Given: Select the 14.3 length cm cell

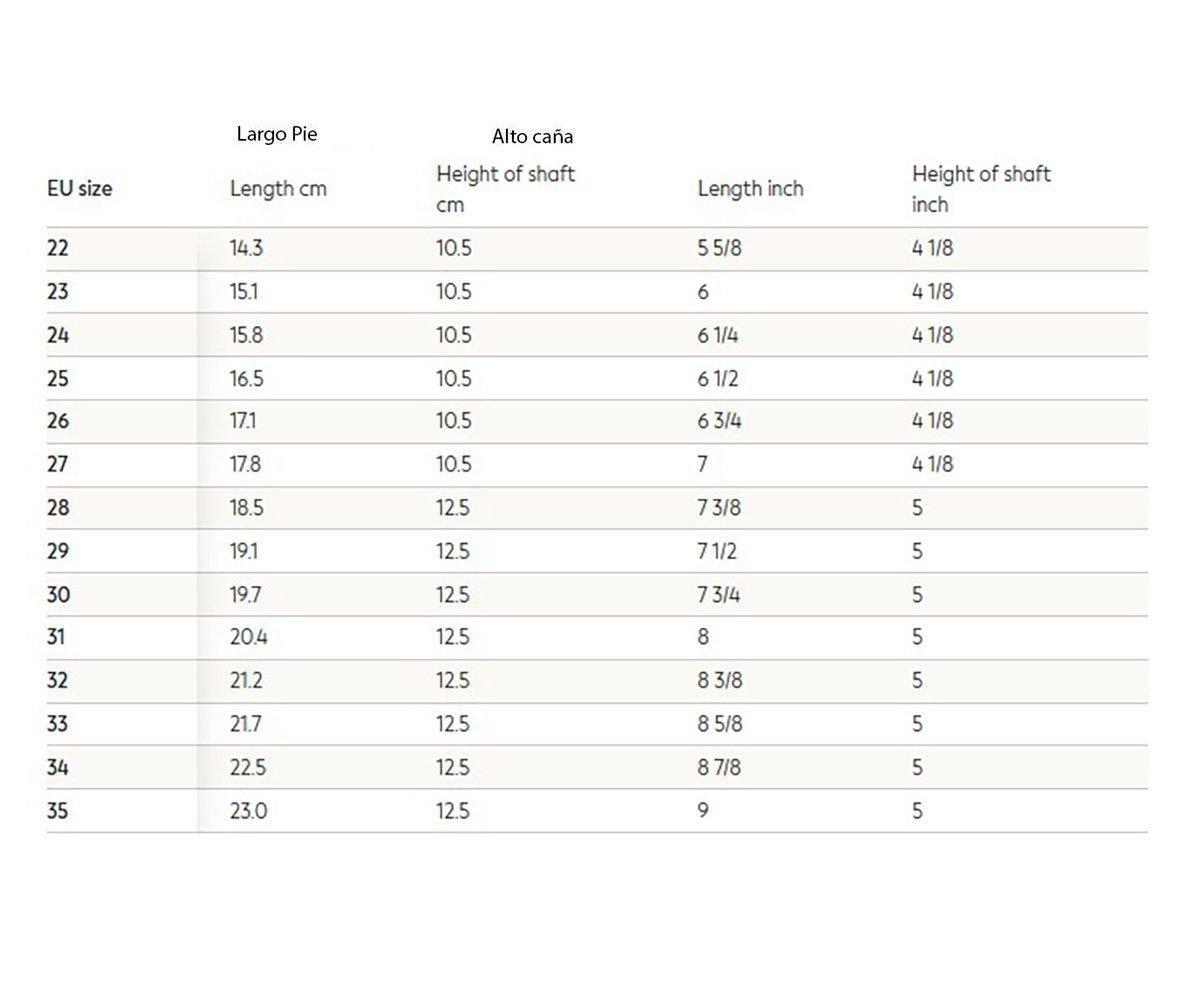Looking at the screenshot, I should pos(246,248).
